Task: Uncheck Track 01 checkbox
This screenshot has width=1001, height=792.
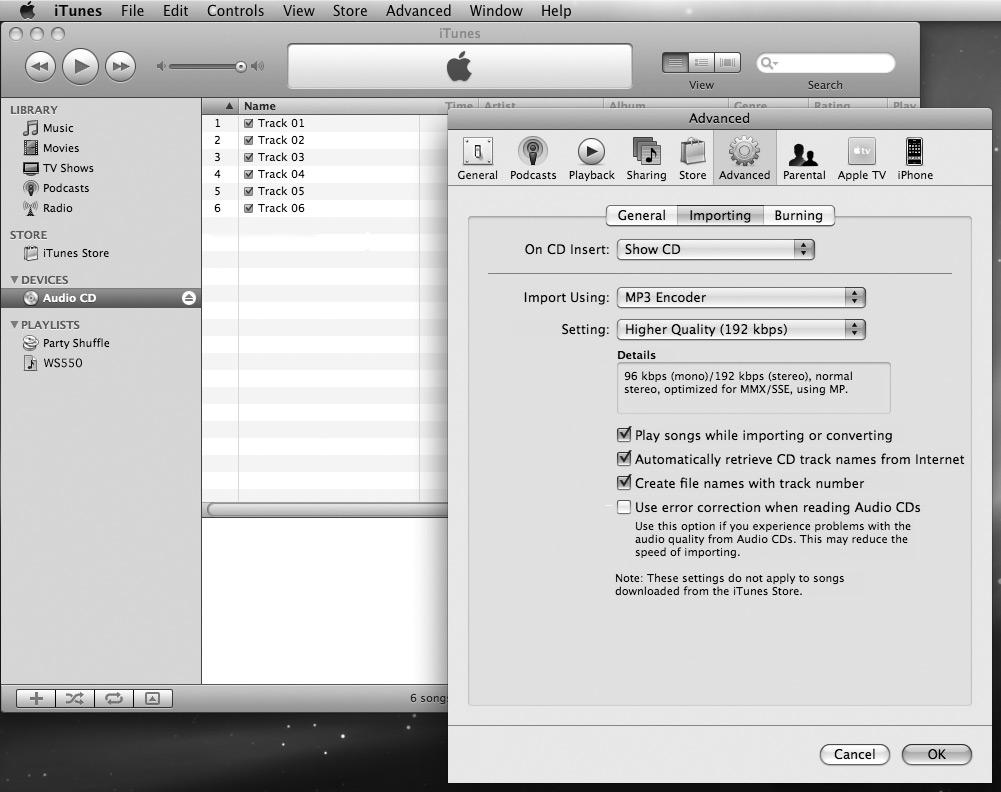Action: tap(249, 123)
